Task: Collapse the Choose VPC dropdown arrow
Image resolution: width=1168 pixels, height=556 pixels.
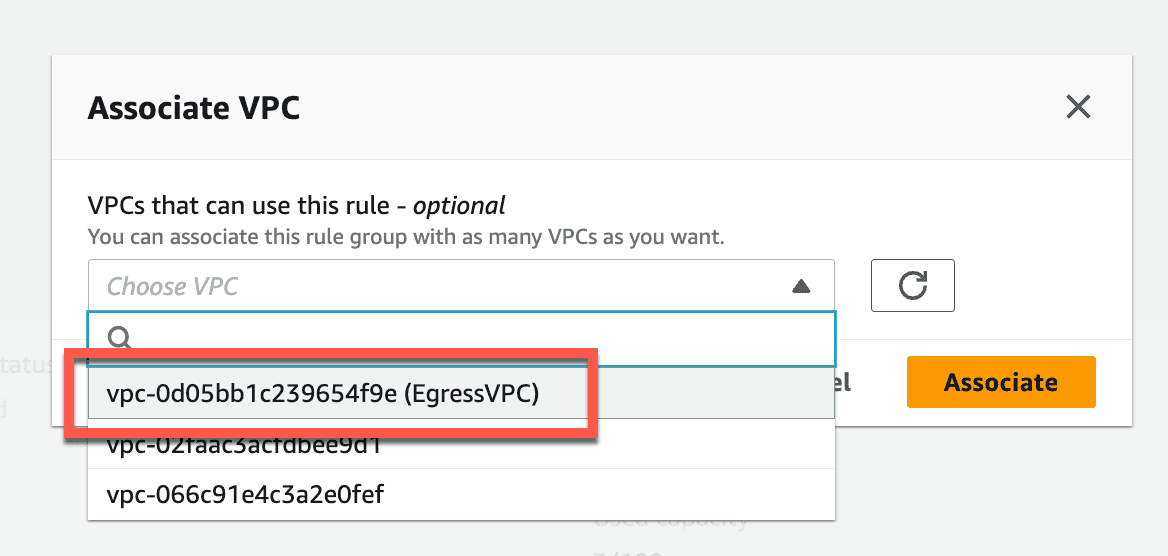Action: tap(801, 286)
